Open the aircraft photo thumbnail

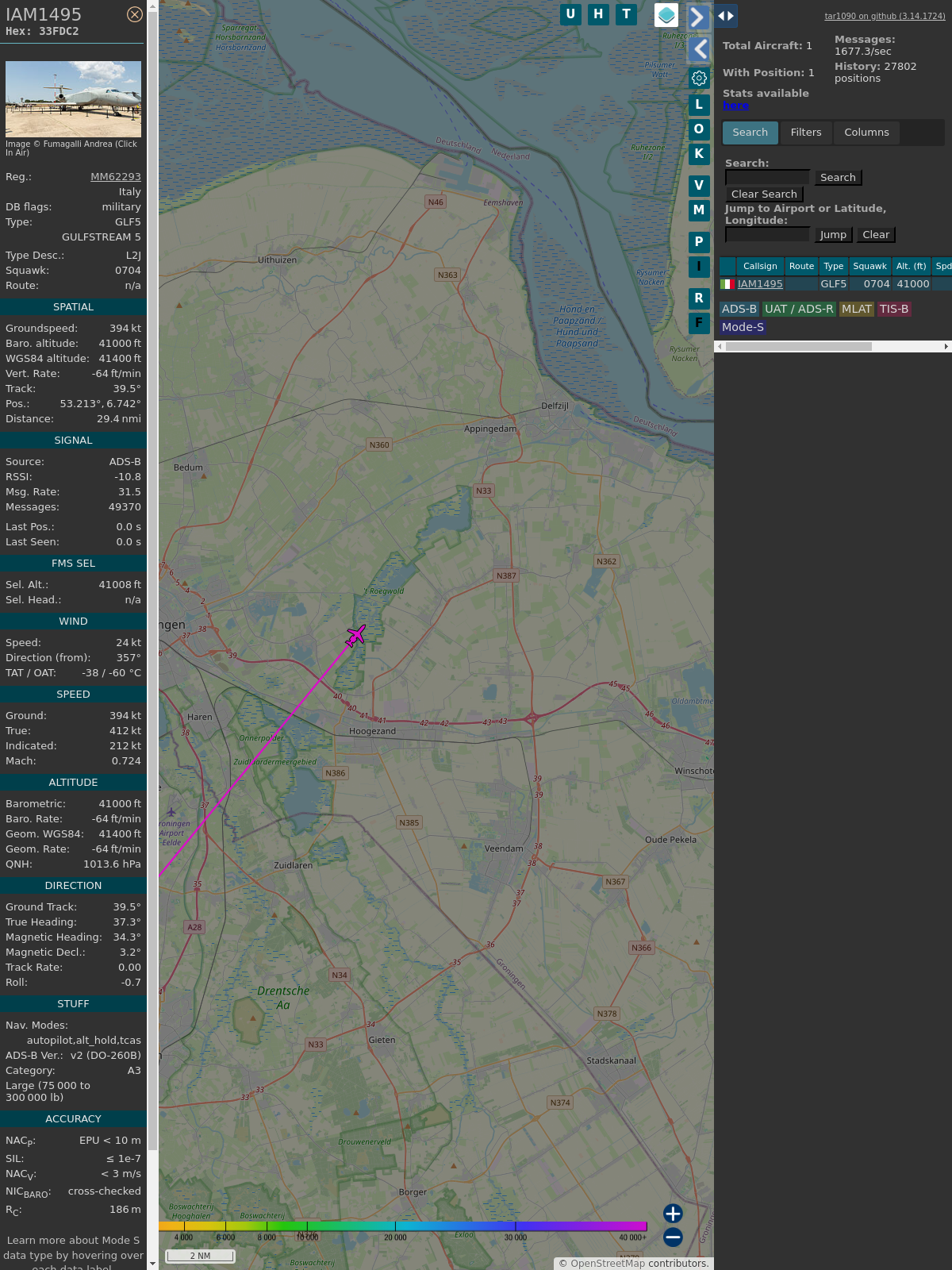[x=73, y=99]
